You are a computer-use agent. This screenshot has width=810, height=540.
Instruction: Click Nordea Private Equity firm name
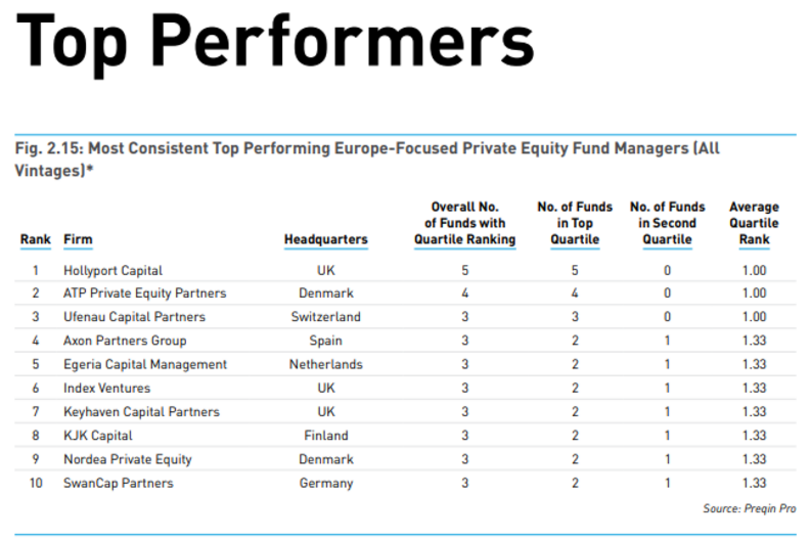[x=127, y=460]
